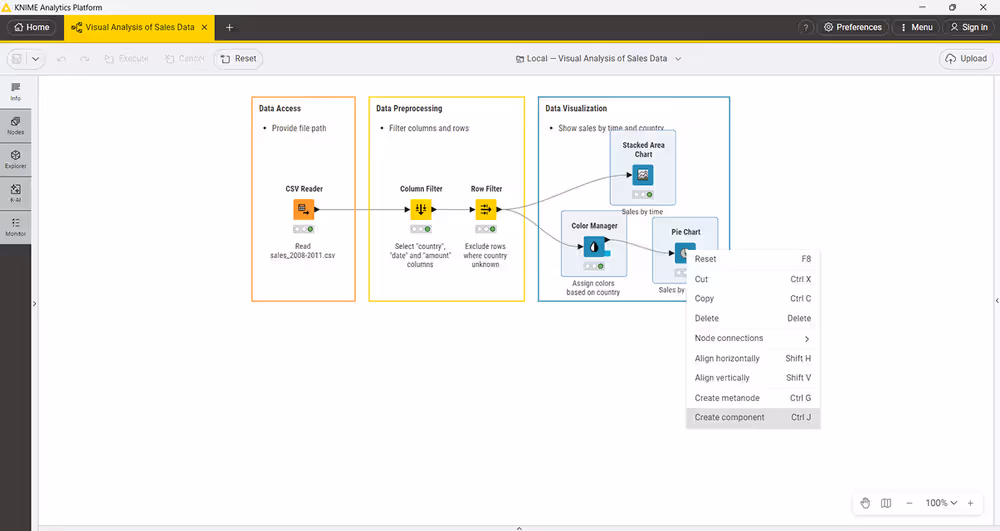Select the Column Filter node icon
The height and width of the screenshot is (531, 1000).
click(420, 209)
